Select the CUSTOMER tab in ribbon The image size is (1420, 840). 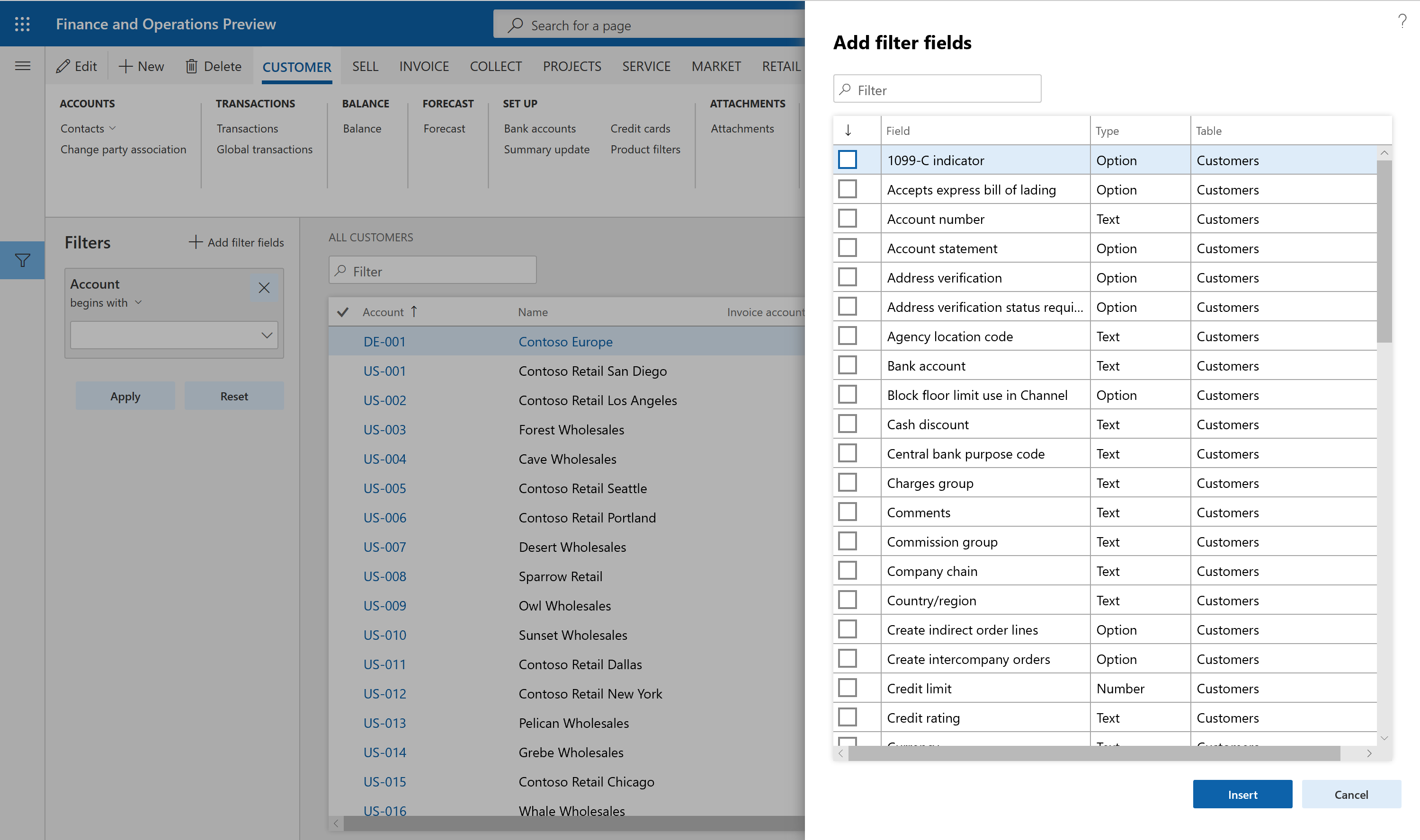point(296,65)
